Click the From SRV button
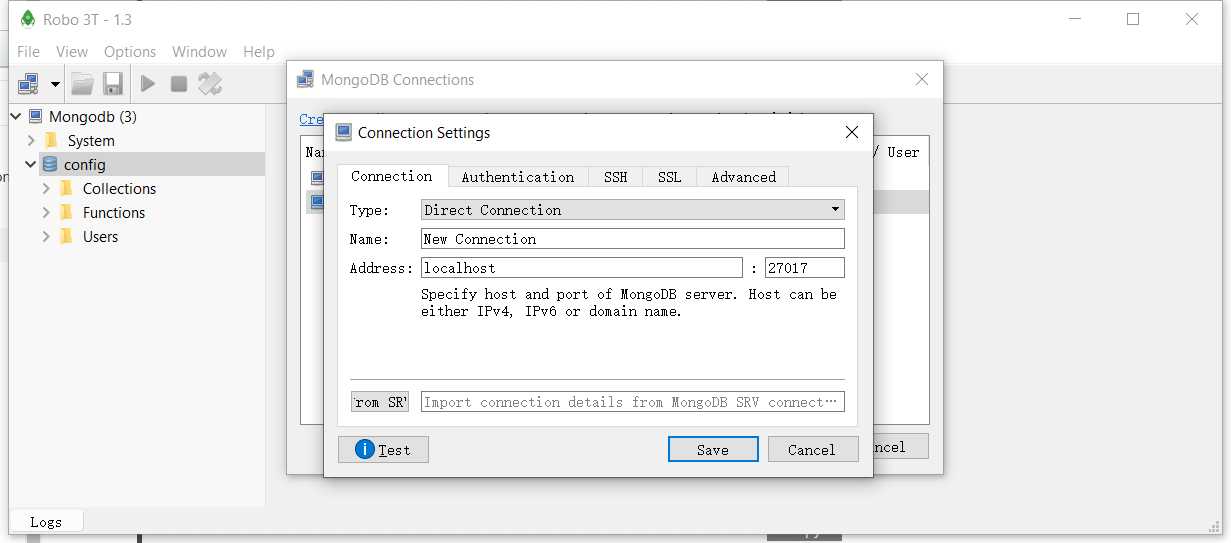 coord(380,402)
